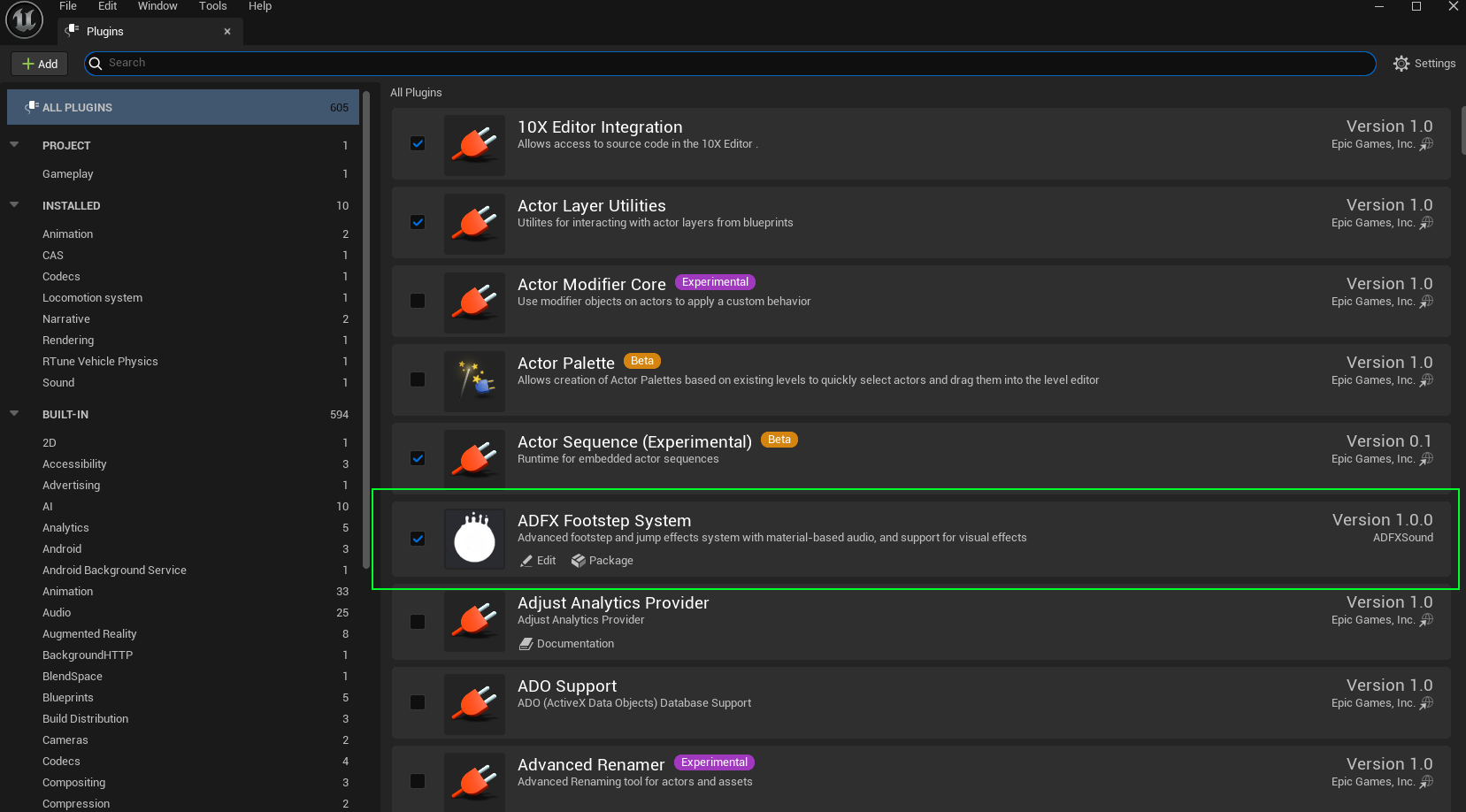Click the Actor Modifier Core plugin icon
The image size is (1466, 812).
pyautogui.click(x=474, y=303)
